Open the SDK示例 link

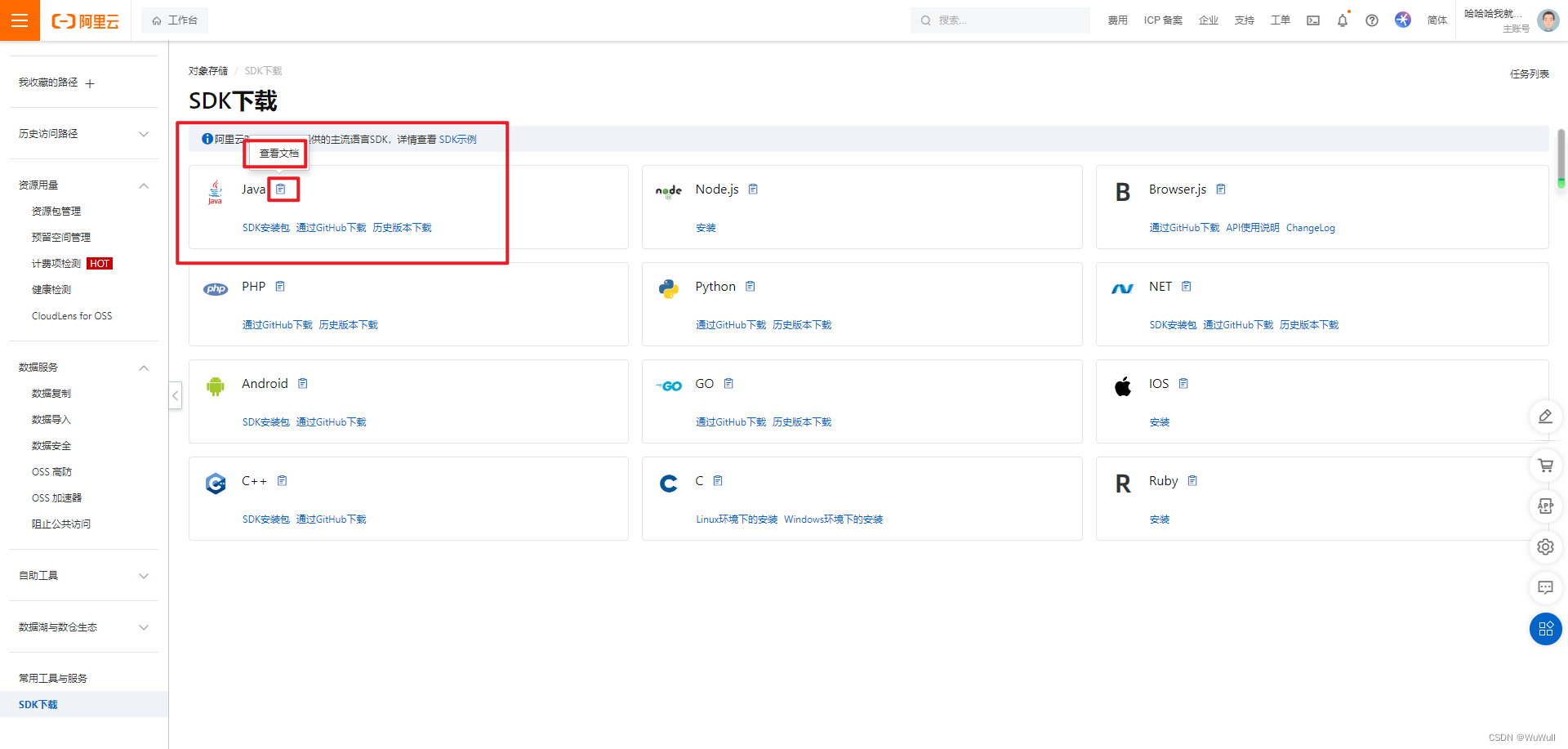(x=458, y=140)
